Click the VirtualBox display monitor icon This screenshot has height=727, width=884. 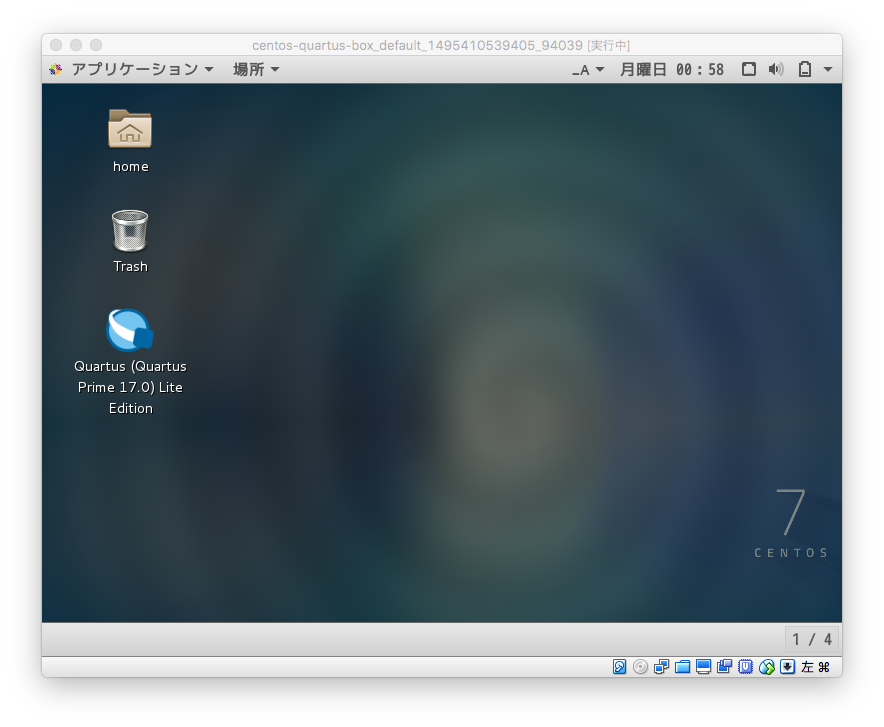(703, 667)
